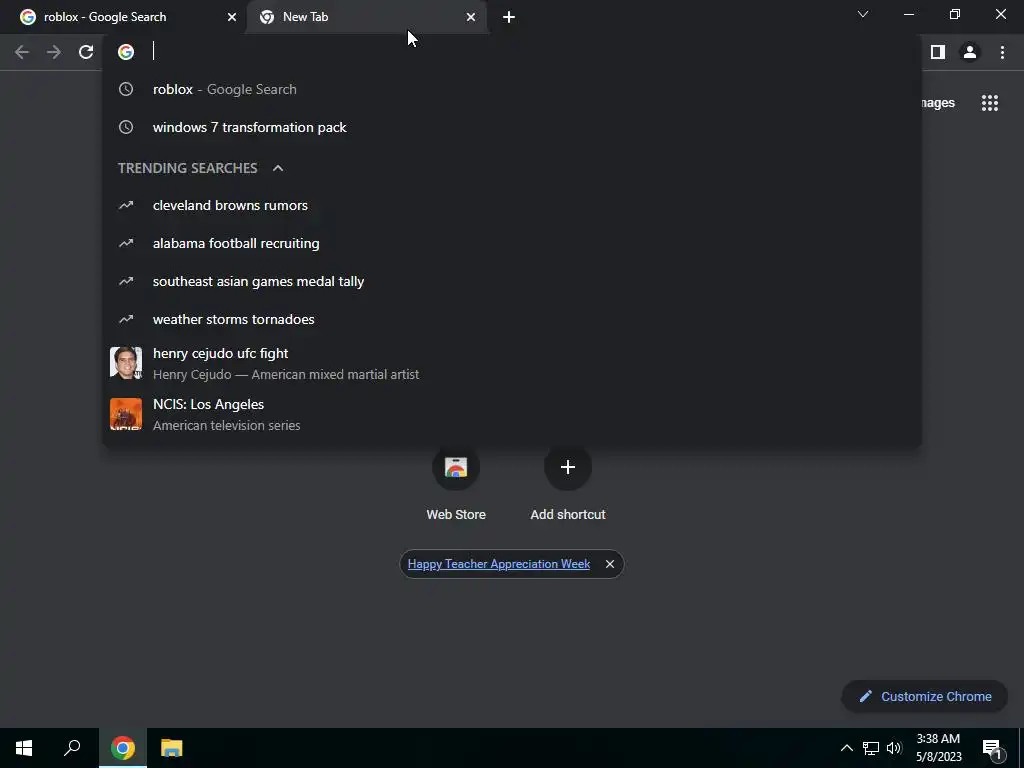This screenshot has height=768, width=1024.
Task: Choose henry cejudo ufc fight suggestion
Action: [512, 363]
